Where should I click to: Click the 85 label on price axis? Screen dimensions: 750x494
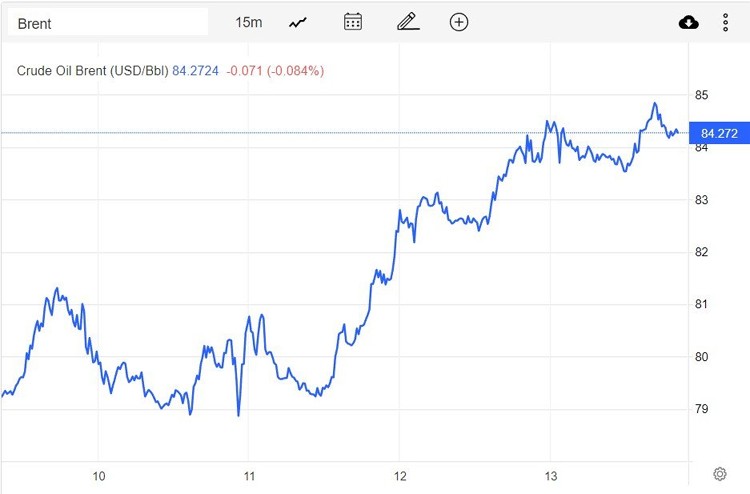(702, 95)
